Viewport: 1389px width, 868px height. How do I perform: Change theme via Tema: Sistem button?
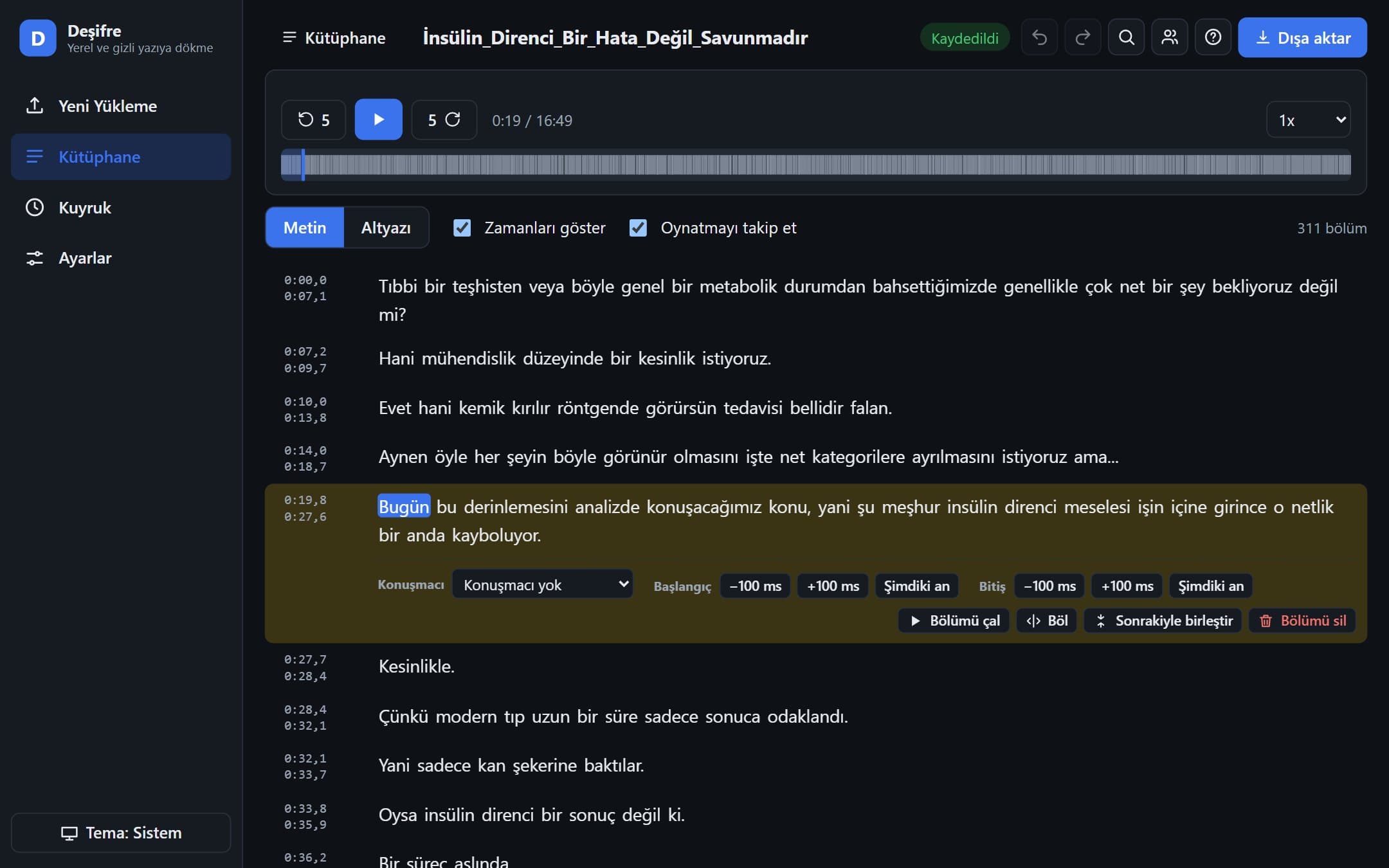pyautogui.click(x=121, y=833)
